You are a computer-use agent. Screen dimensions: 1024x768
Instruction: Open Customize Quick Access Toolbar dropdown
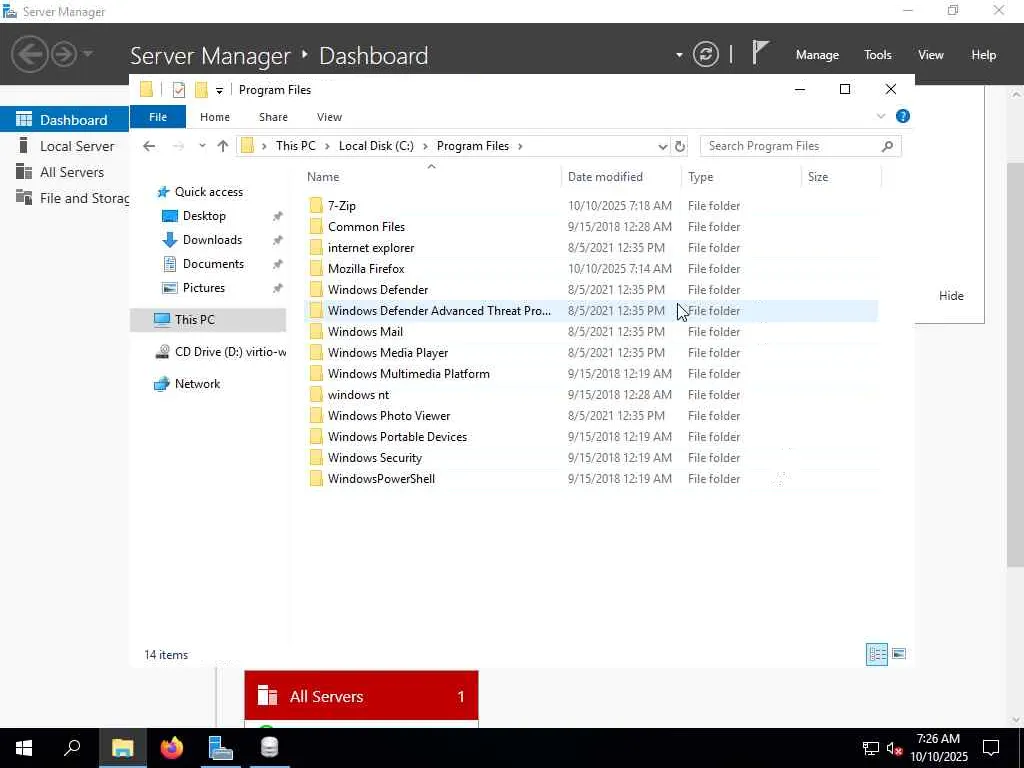219,91
